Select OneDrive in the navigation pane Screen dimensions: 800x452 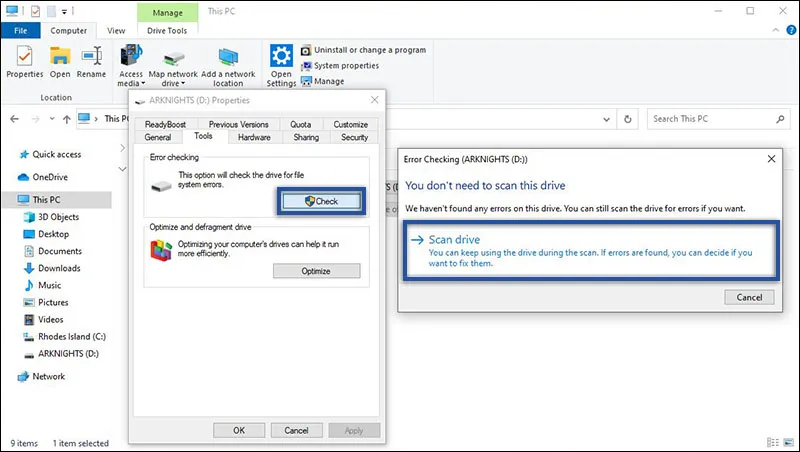pos(43,177)
